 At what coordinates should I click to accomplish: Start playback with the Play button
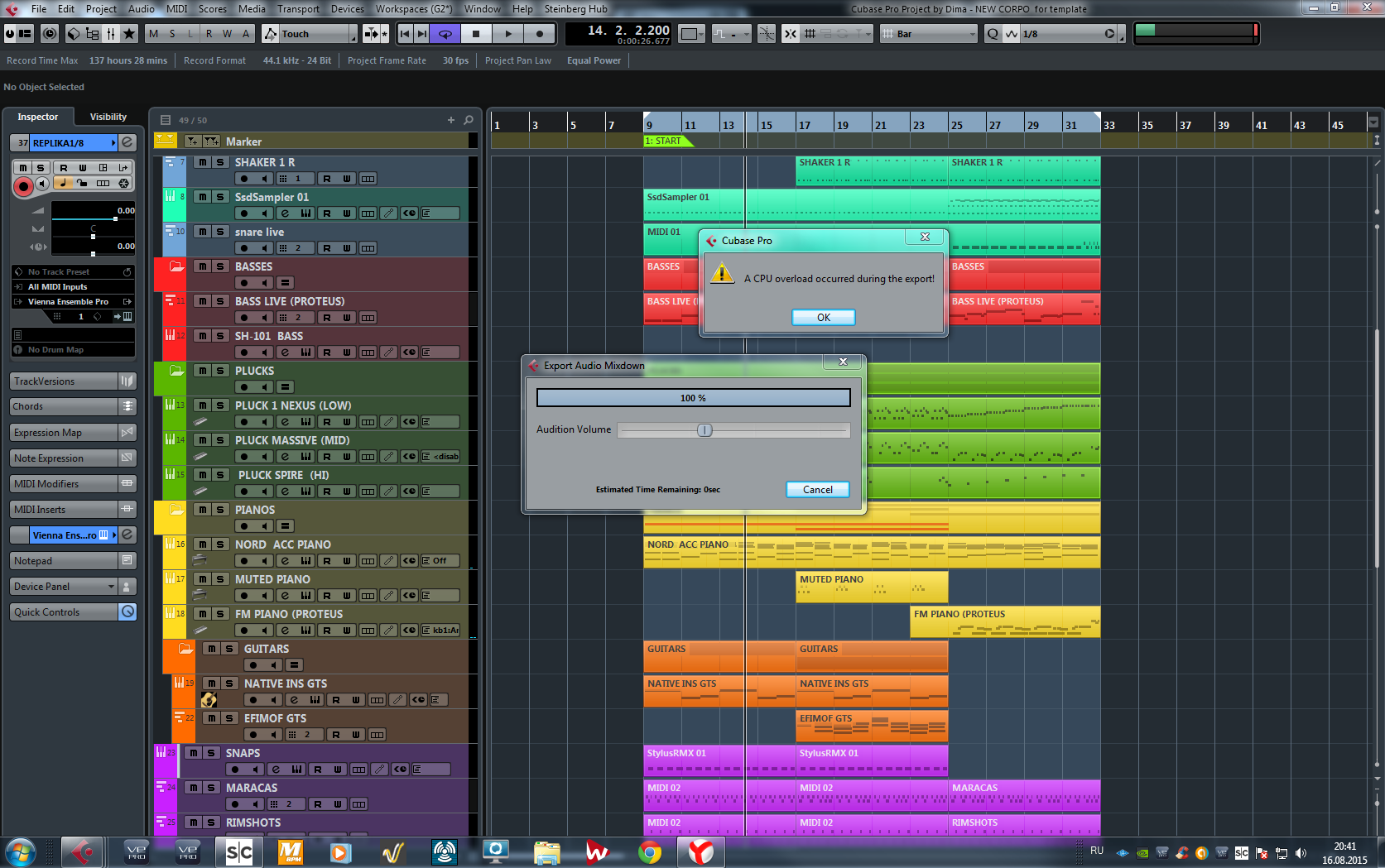point(508,34)
